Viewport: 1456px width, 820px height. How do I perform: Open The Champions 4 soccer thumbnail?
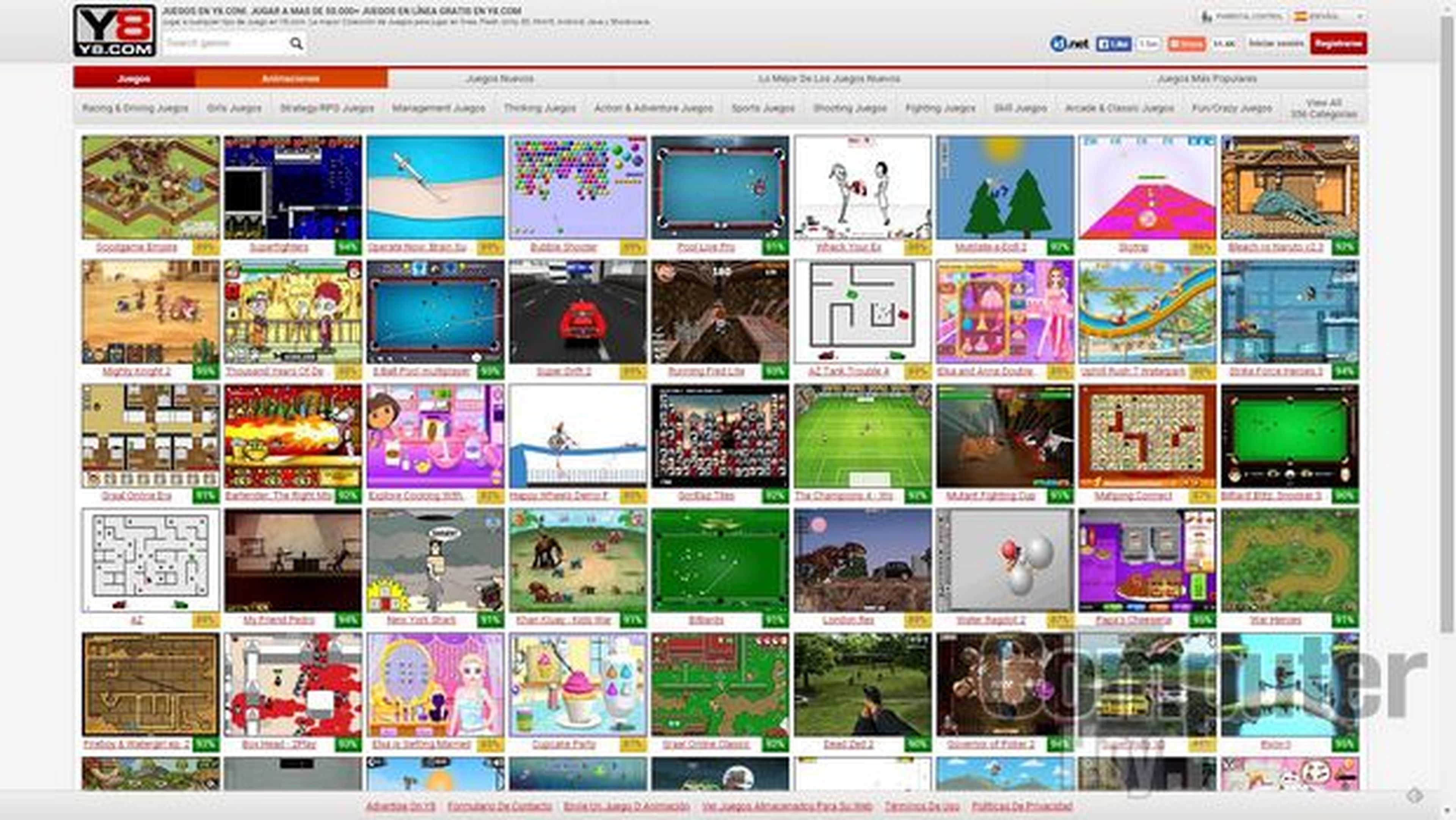coord(863,436)
